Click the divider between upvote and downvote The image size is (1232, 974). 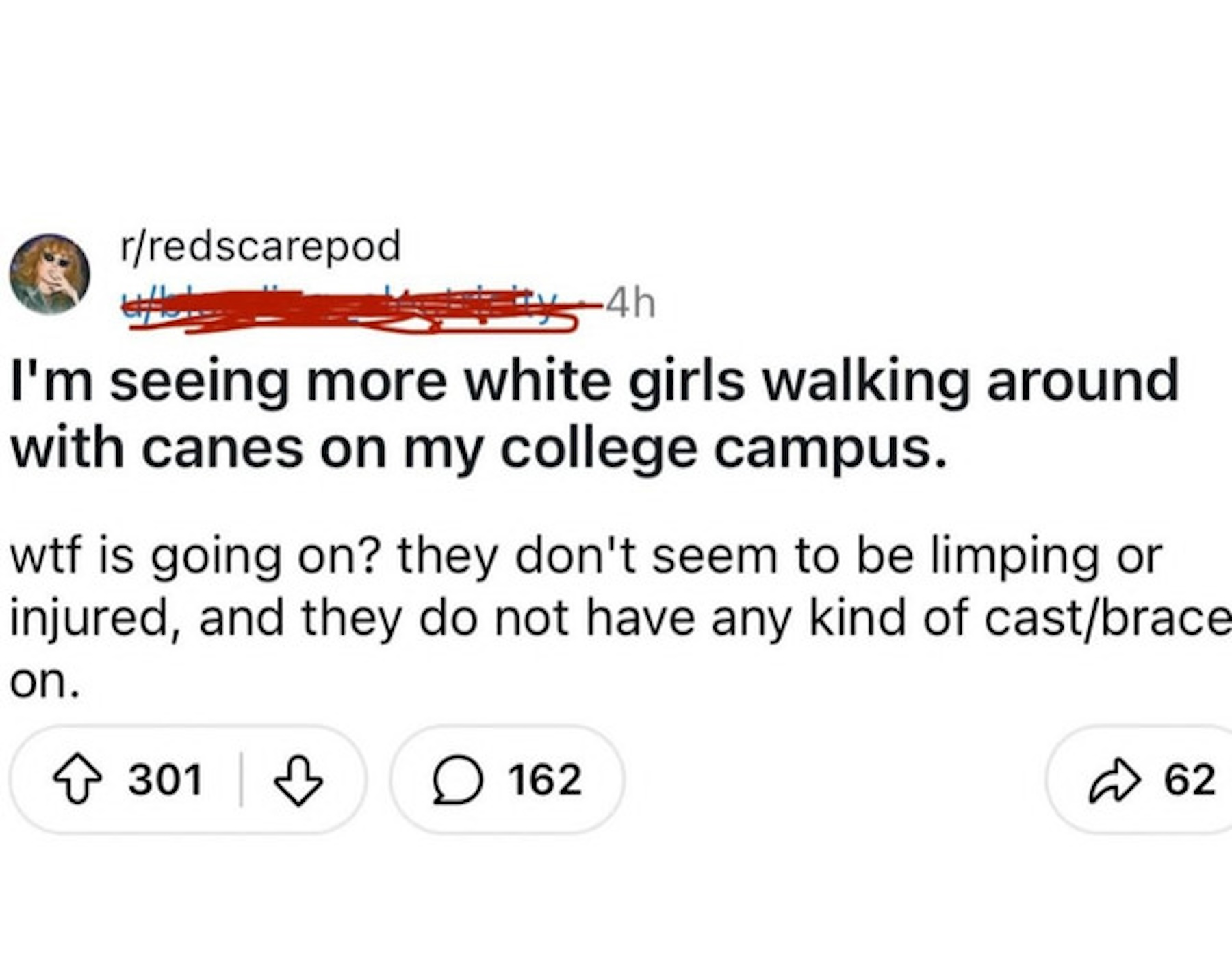[241, 780]
